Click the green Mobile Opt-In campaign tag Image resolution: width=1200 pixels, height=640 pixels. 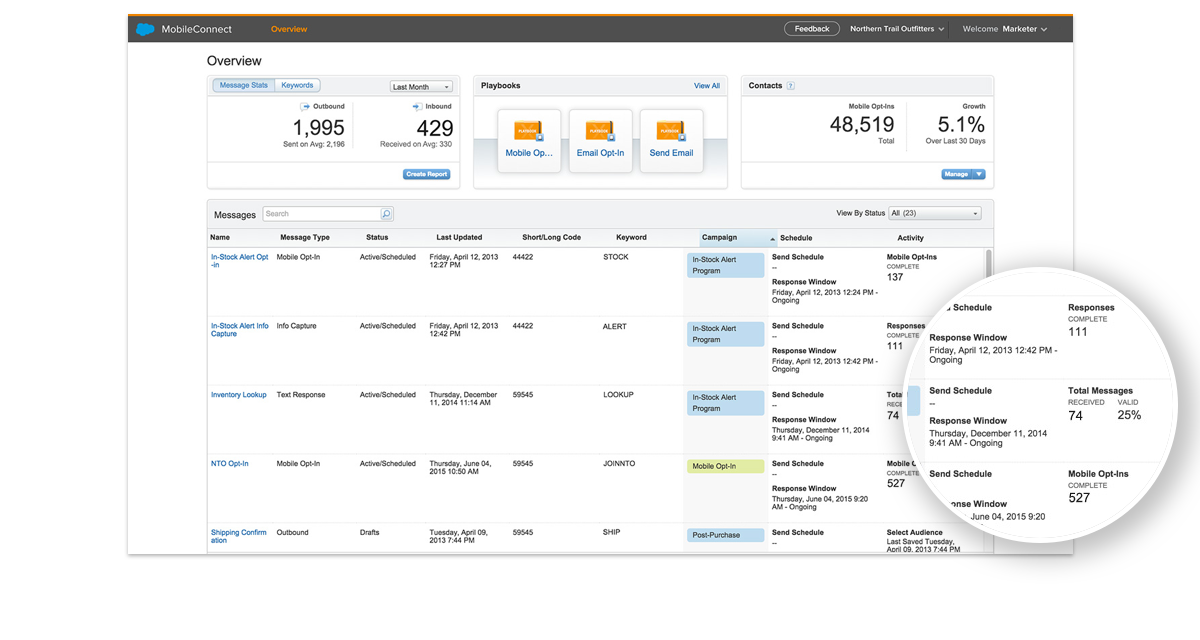pos(726,466)
